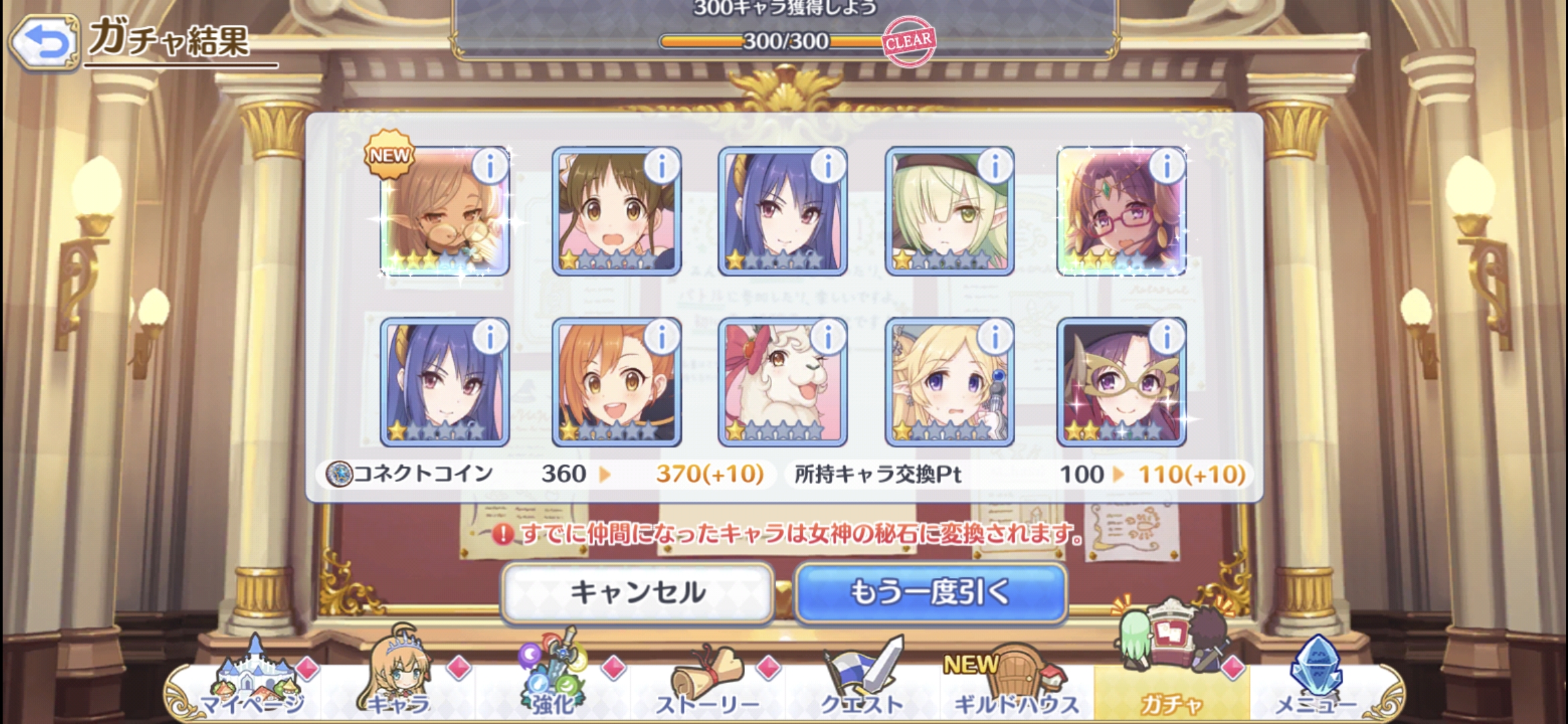Open the ギルドハウス tab marked NEW

(x=1017, y=680)
